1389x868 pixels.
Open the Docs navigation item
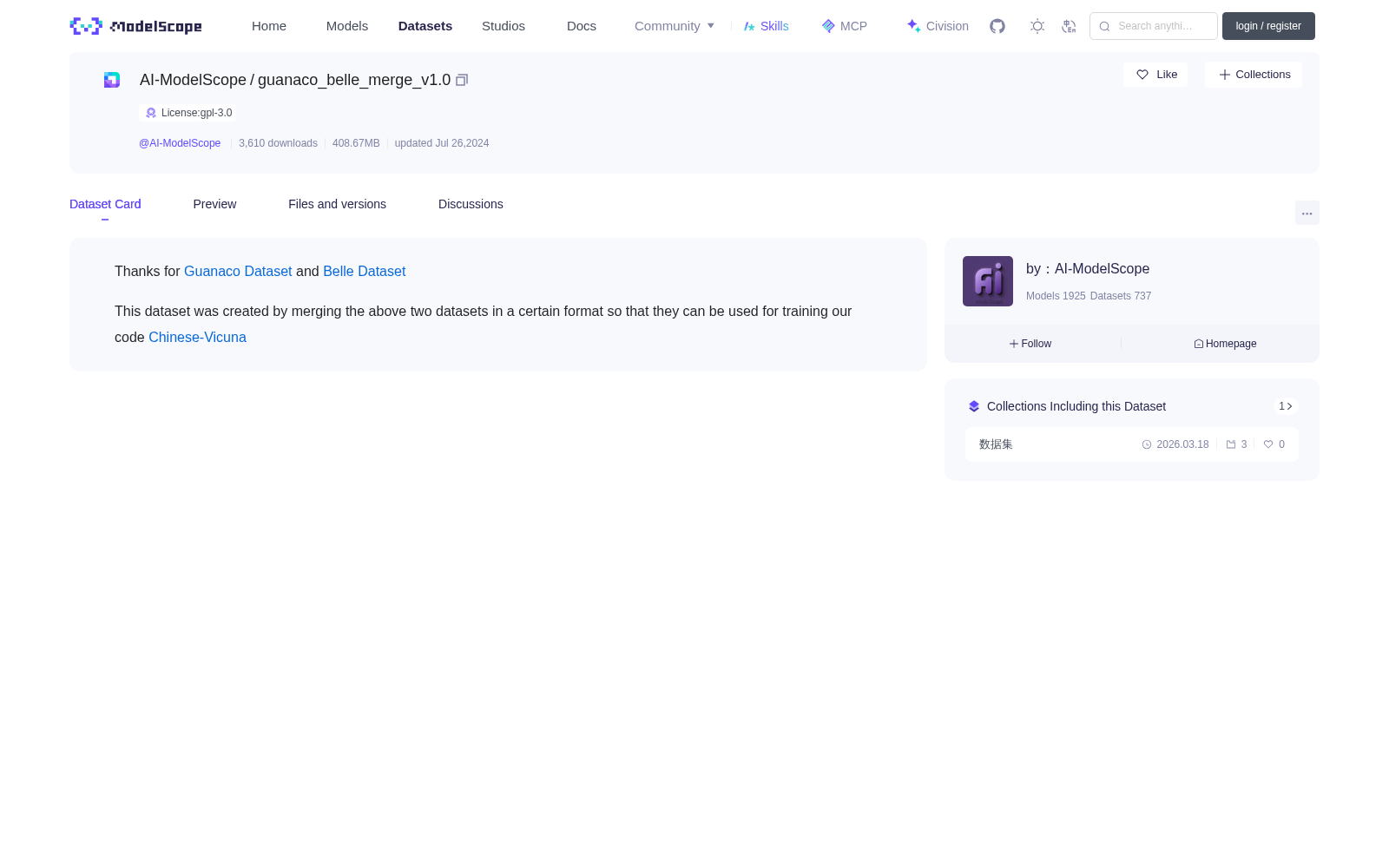tap(582, 26)
